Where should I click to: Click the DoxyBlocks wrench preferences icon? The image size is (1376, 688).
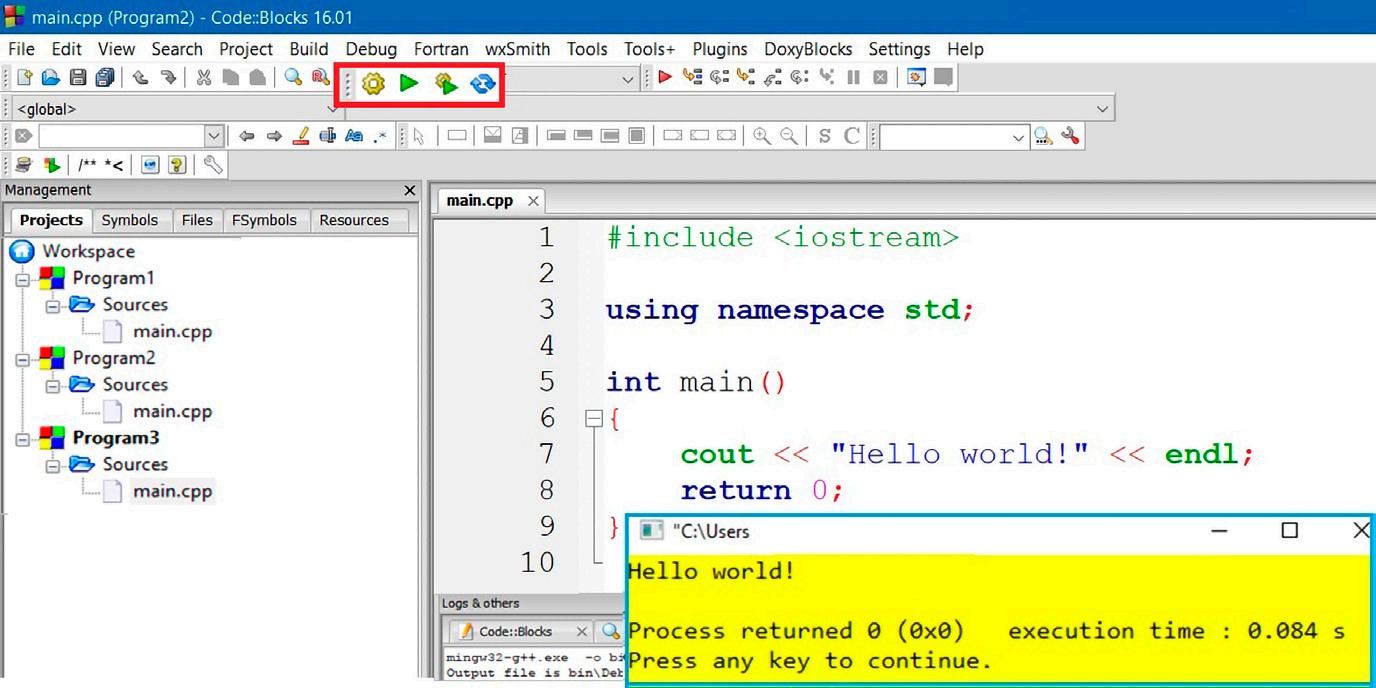point(213,165)
